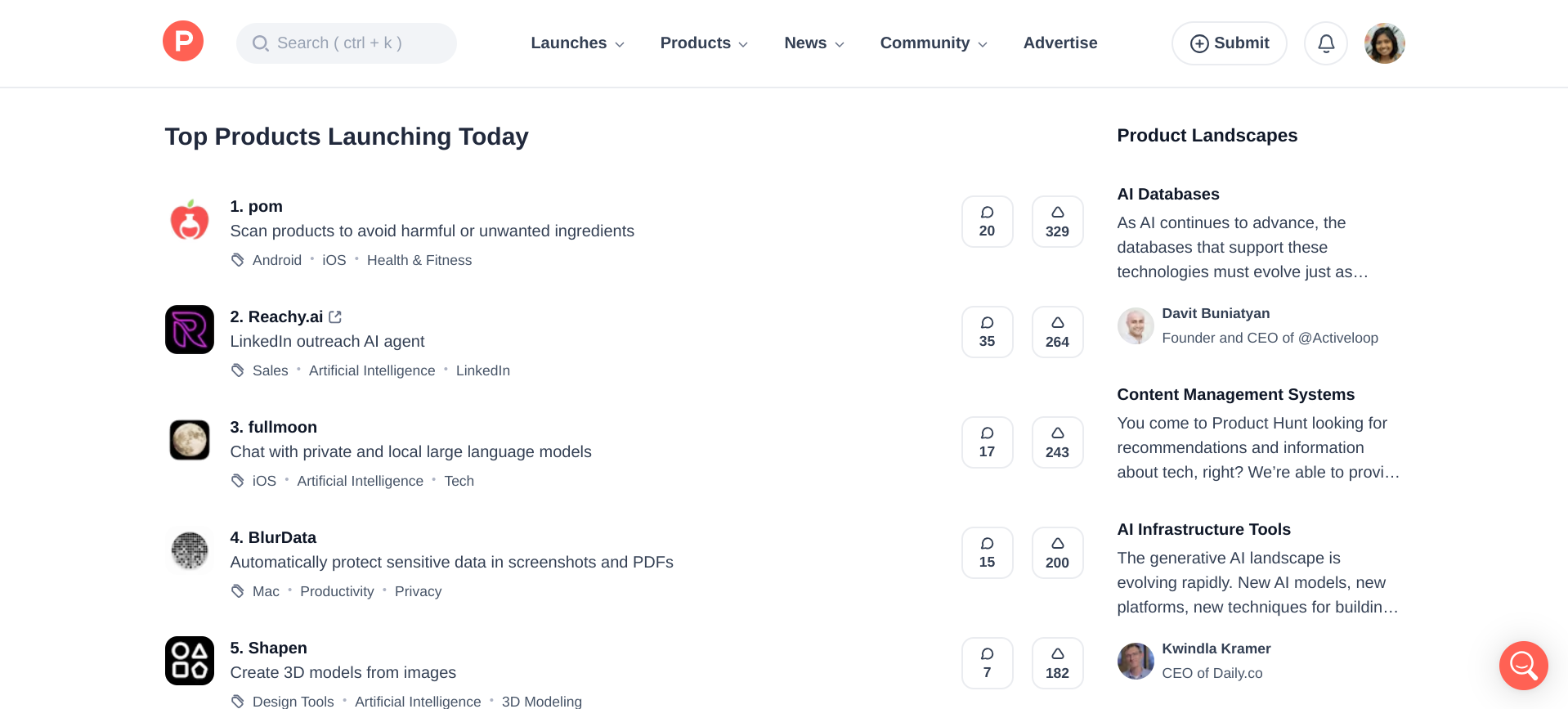Image resolution: width=1568 pixels, height=709 pixels.
Task: Expand the Community dropdown menu
Action: [x=934, y=43]
